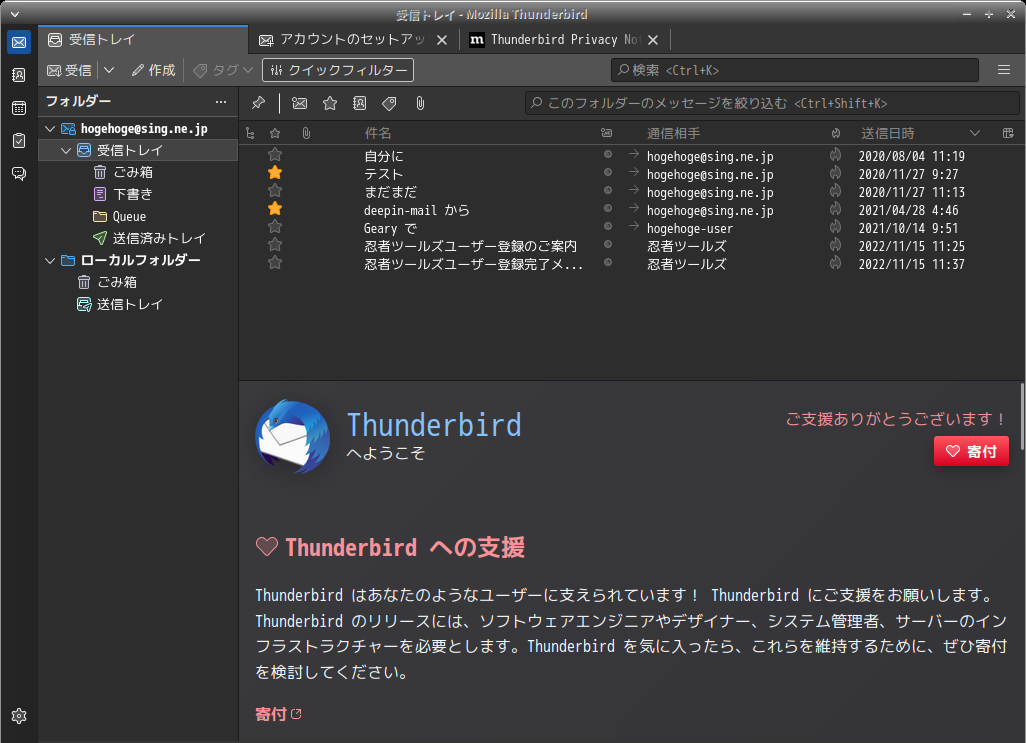Click 作成 to compose a new message
Image resolution: width=1026 pixels, height=743 pixels.
click(x=154, y=70)
